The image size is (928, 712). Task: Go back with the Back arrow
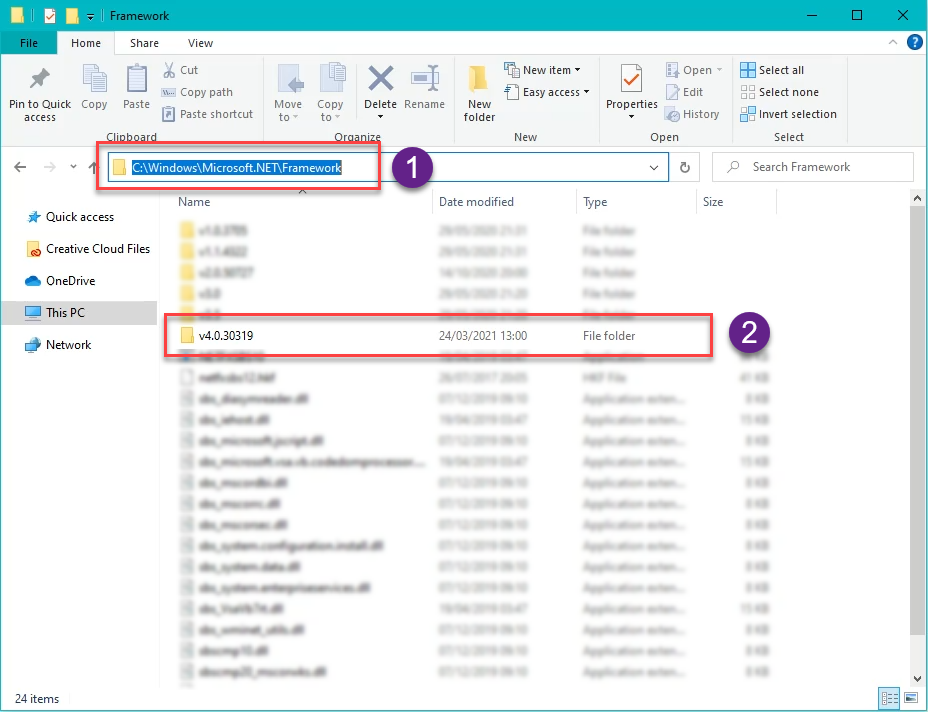[x=20, y=167]
